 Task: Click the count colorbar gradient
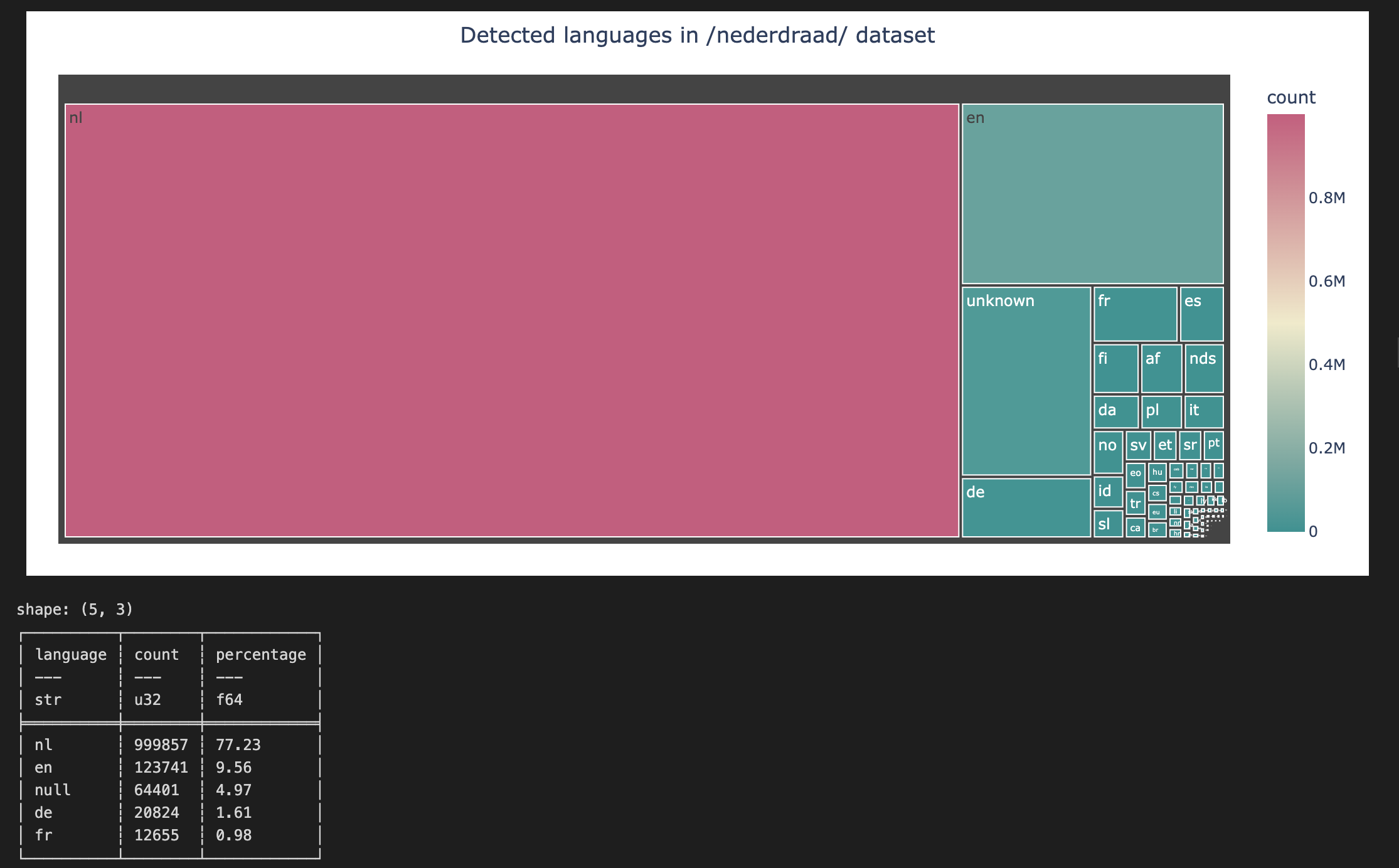1285,322
